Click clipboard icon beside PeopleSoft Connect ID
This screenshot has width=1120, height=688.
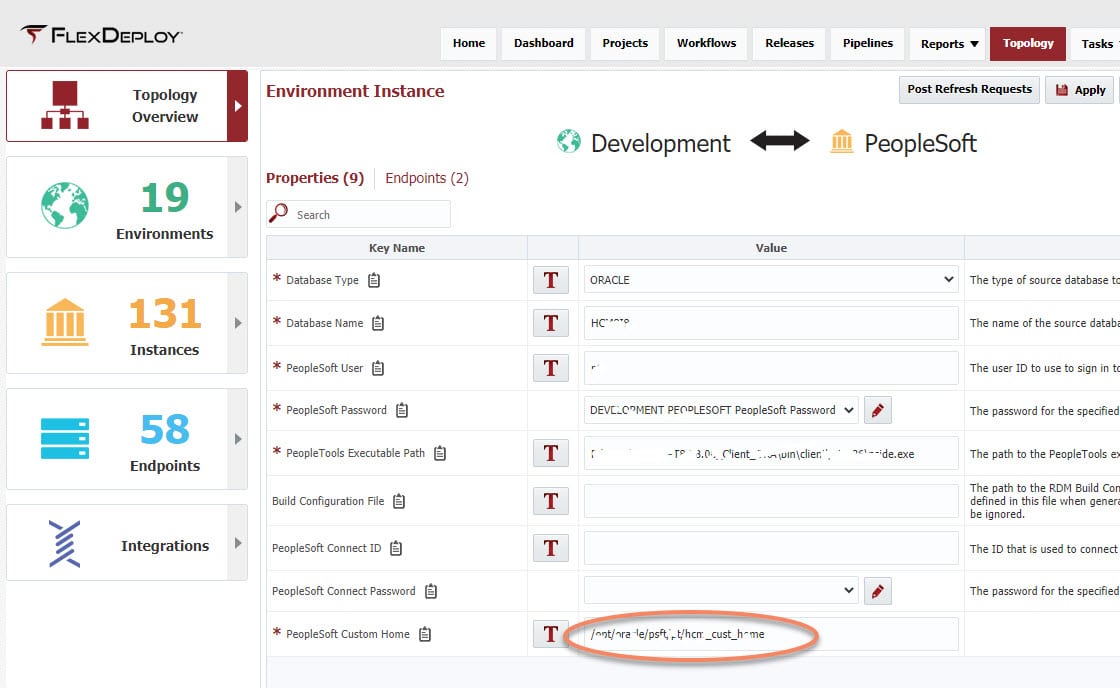tap(396, 548)
